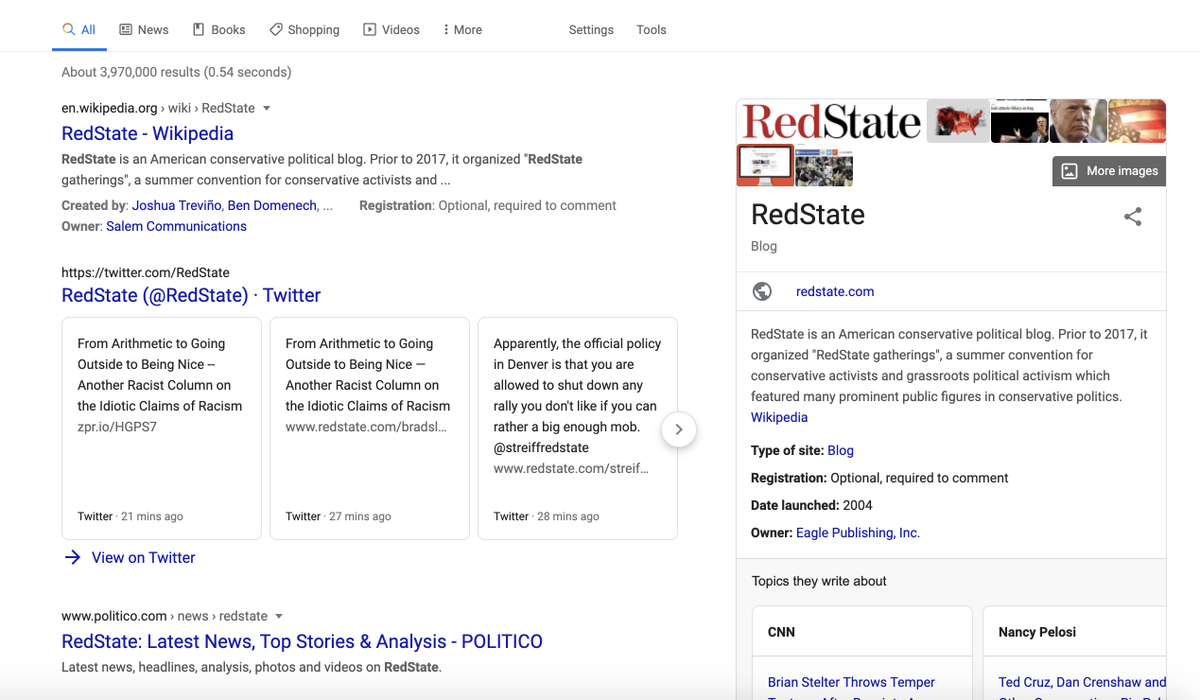Open Eagle Publishing, Inc. link
The width and height of the screenshot is (1200, 700).
click(x=858, y=533)
